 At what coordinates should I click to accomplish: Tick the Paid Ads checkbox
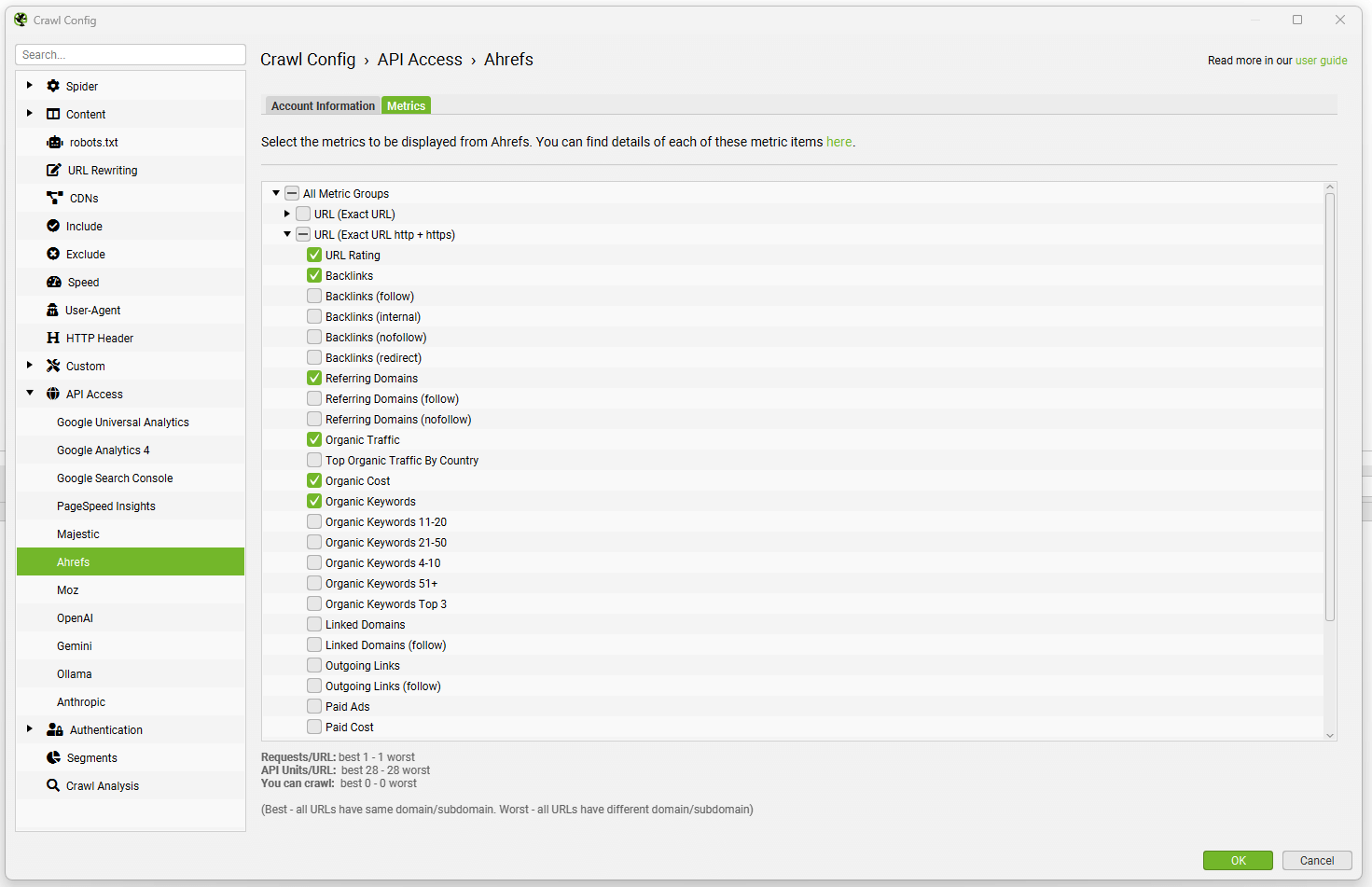click(x=314, y=706)
